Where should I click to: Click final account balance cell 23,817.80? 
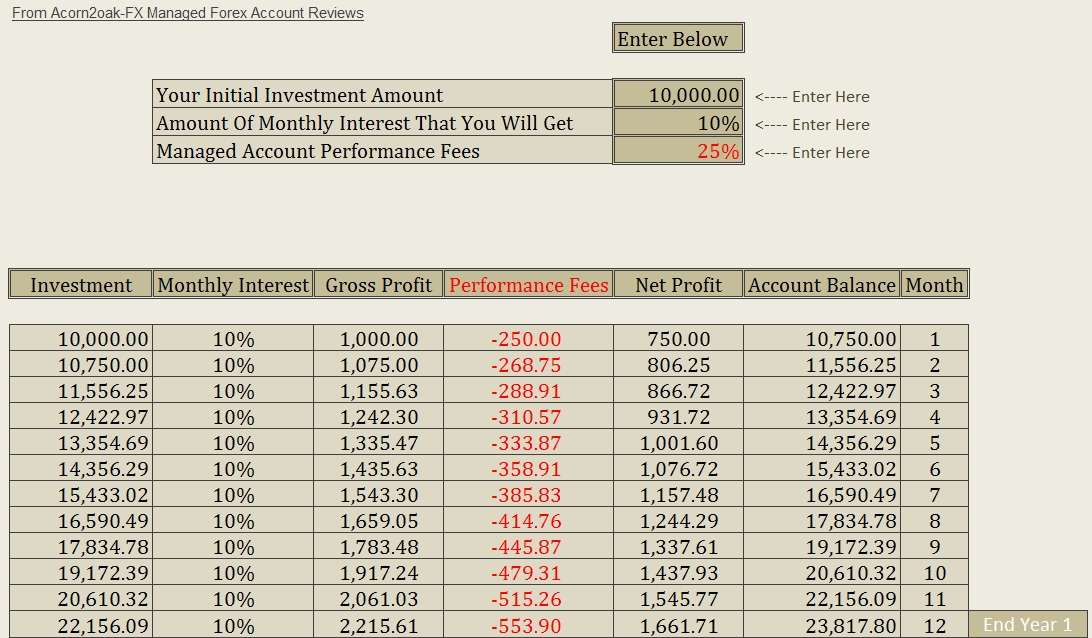822,625
